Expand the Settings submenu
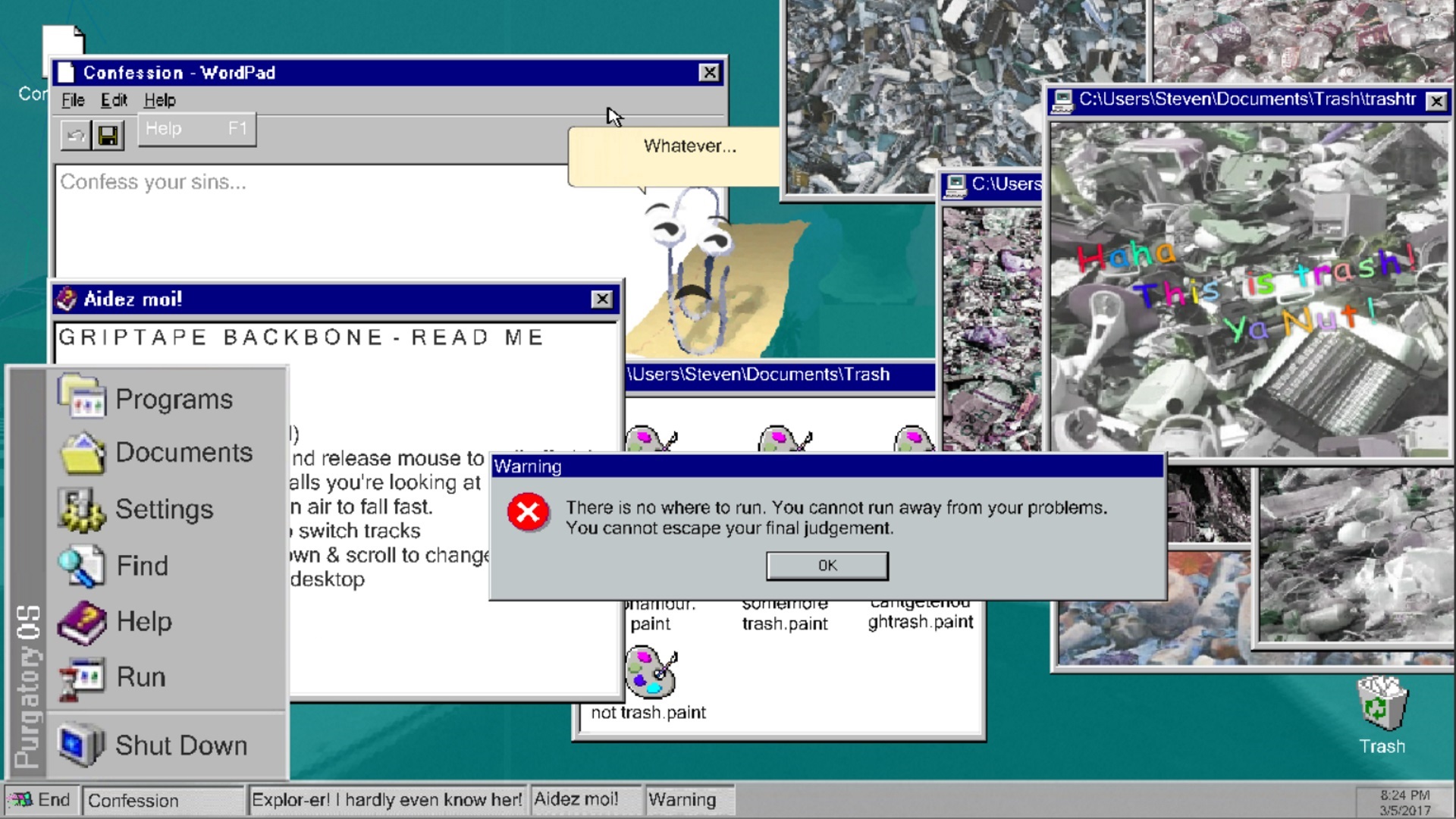Screen dimensions: 1456x819 164,509
